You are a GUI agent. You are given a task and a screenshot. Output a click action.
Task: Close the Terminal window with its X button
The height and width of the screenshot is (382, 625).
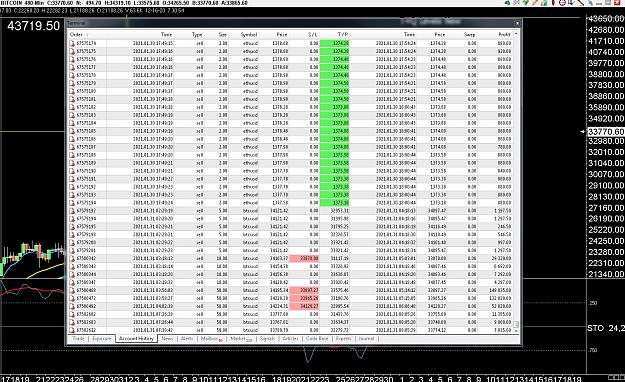[517, 24]
